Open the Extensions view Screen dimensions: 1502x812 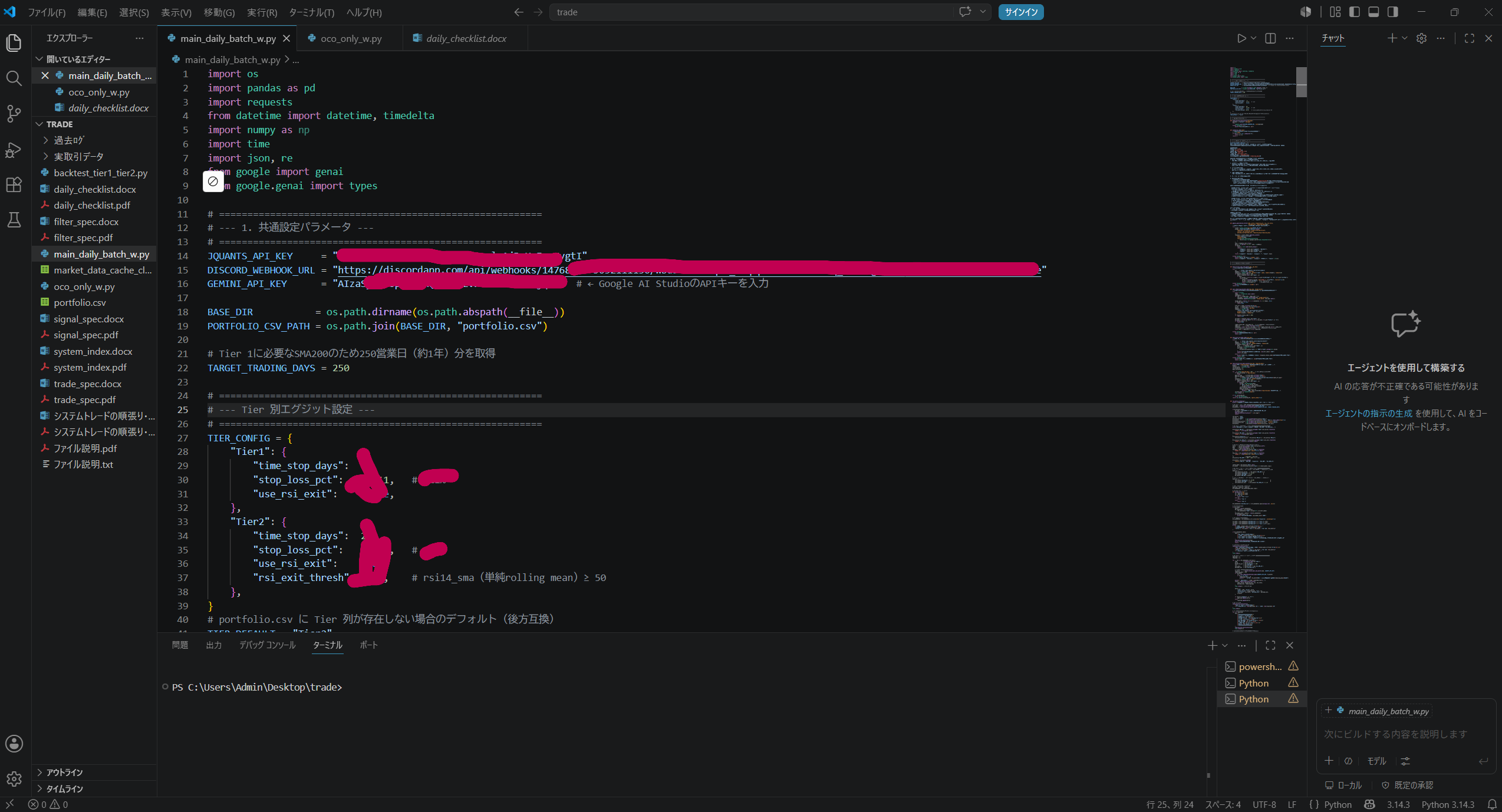coord(14,185)
